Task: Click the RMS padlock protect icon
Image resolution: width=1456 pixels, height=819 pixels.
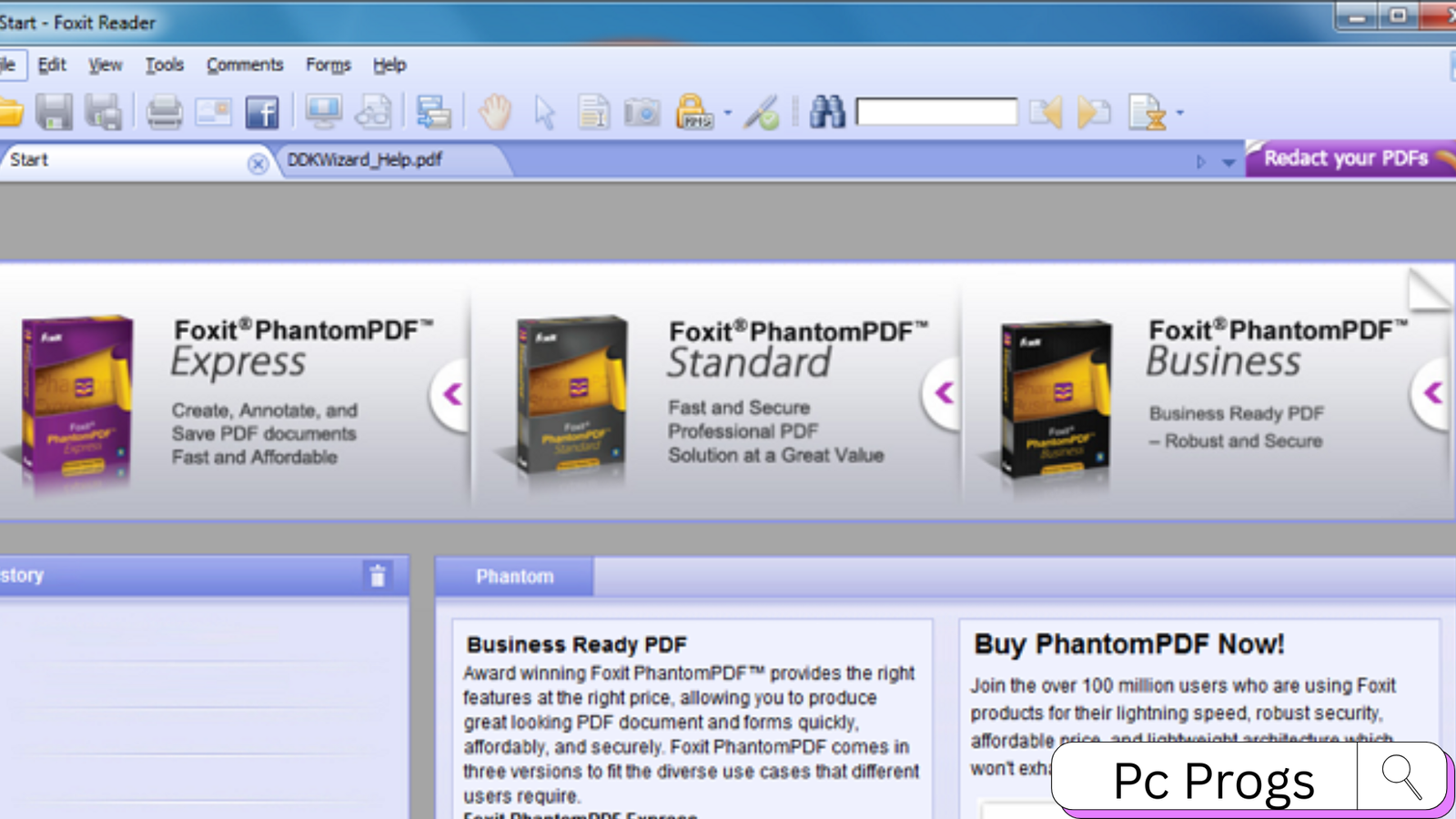Action: tap(694, 112)
